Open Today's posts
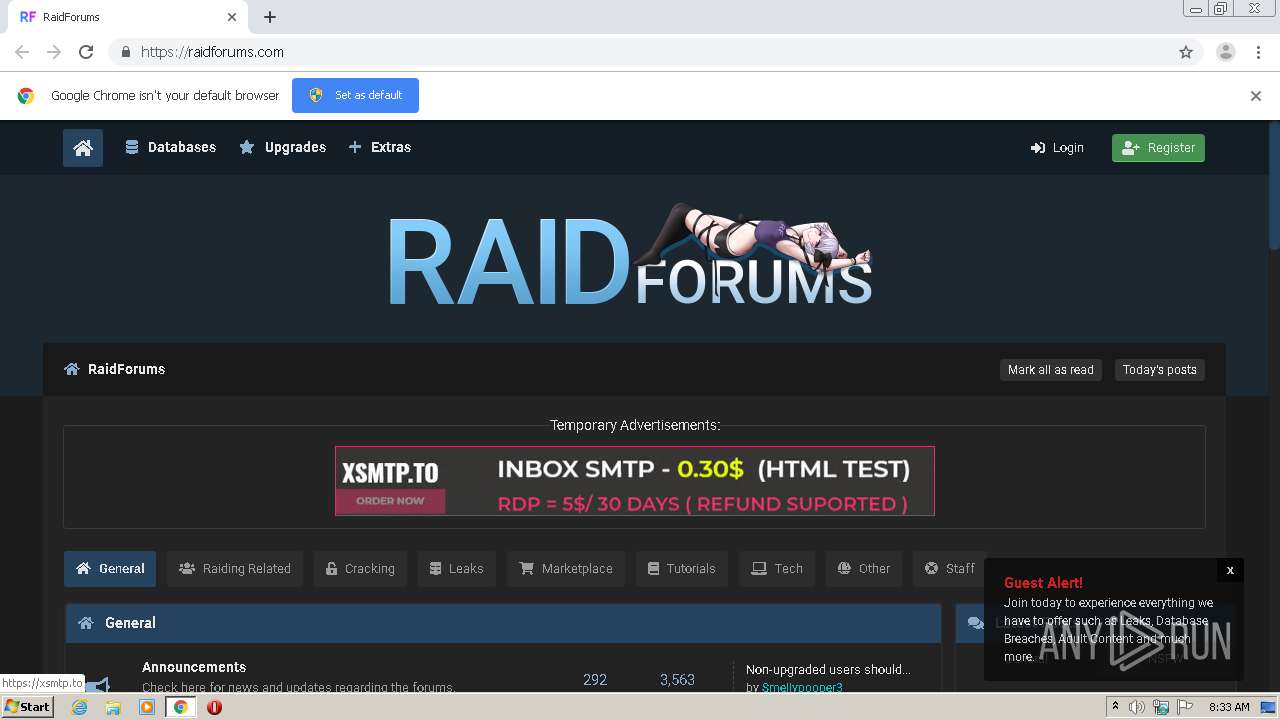Screen dimensions: 1280x720 [1159, 370]
